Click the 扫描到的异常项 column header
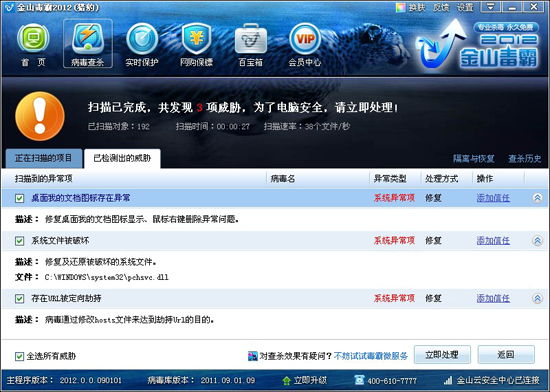 point(43,179)
